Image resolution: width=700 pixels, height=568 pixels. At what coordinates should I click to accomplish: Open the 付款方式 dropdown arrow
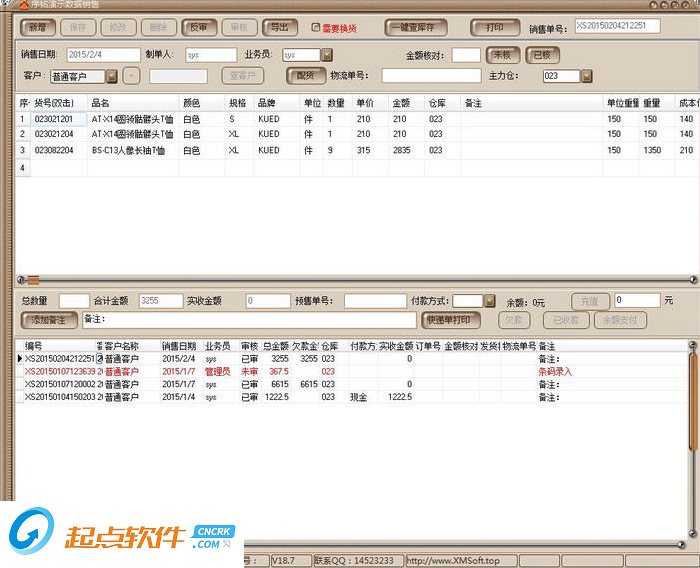pyautogui.click(x=490, y=301)
